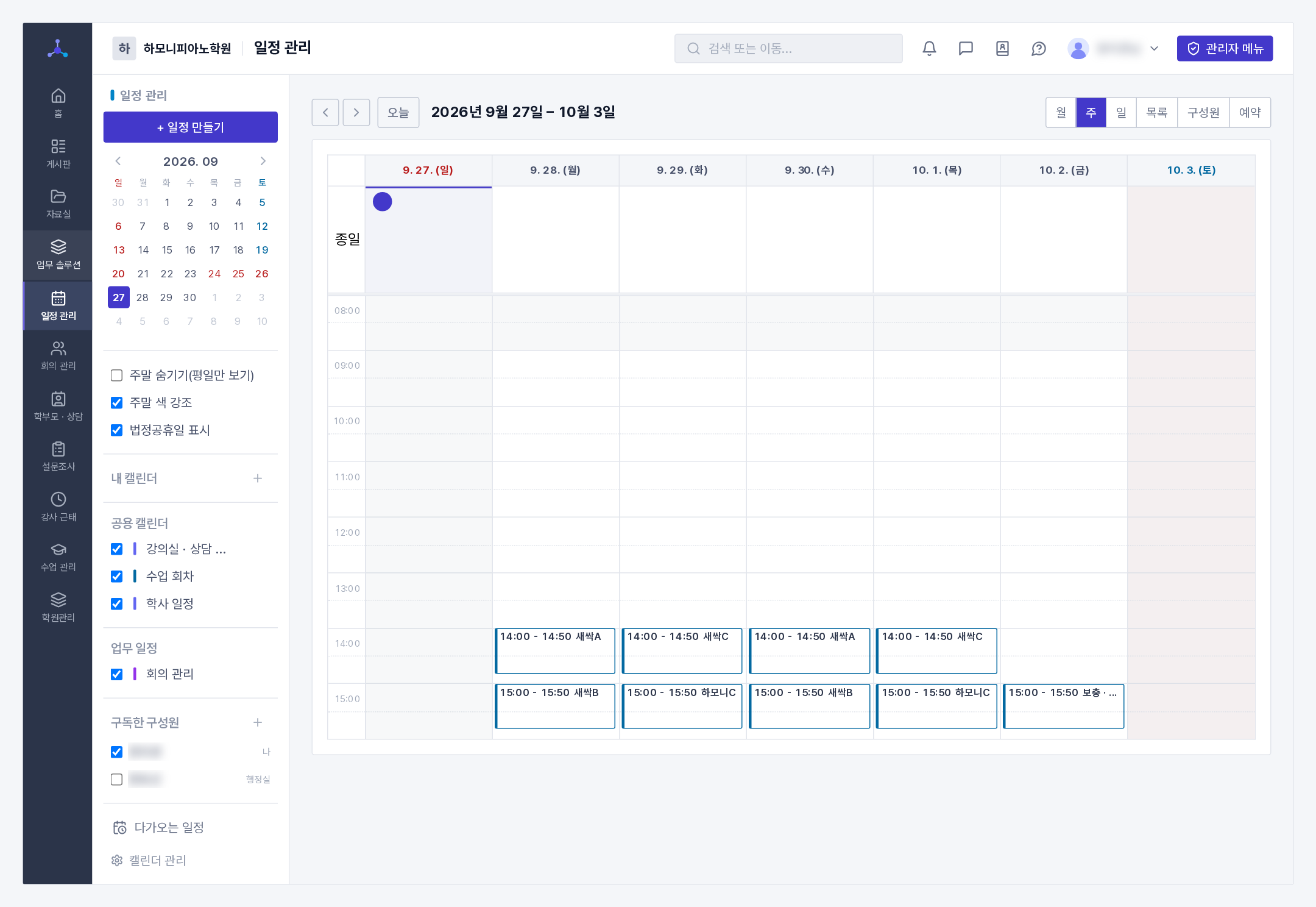Open the help question bubble icon
Viewport: 1316px width, 907px height.
[1039, 48]
